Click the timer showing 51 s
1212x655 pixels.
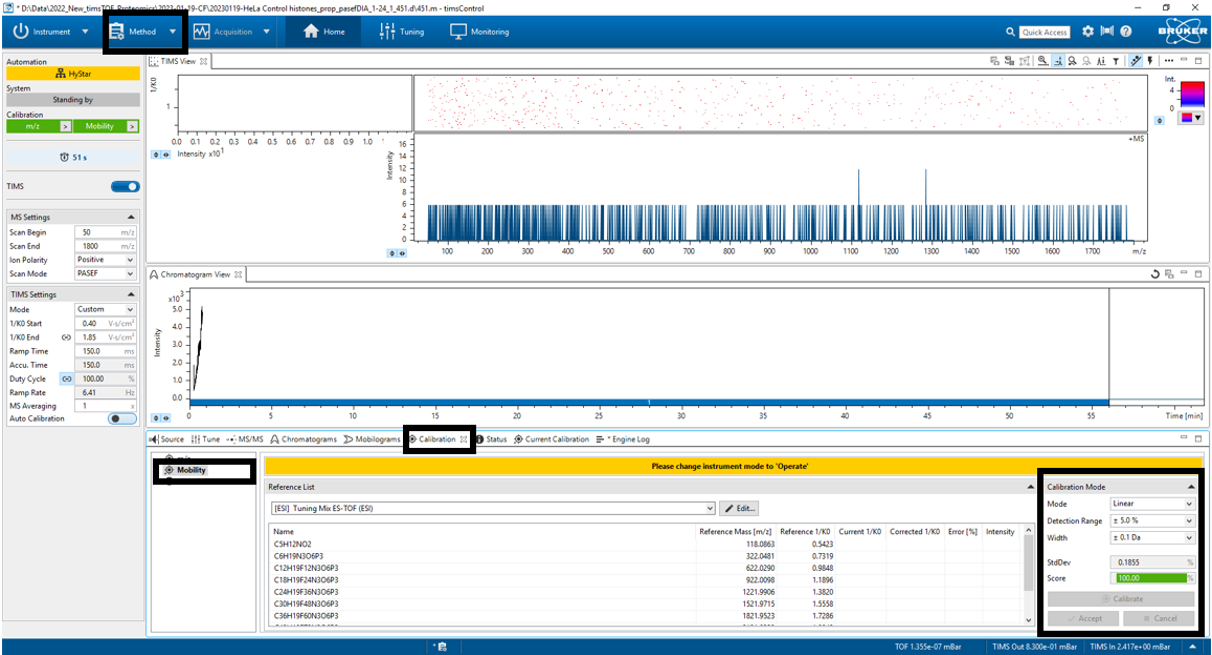tap(72, 157)
